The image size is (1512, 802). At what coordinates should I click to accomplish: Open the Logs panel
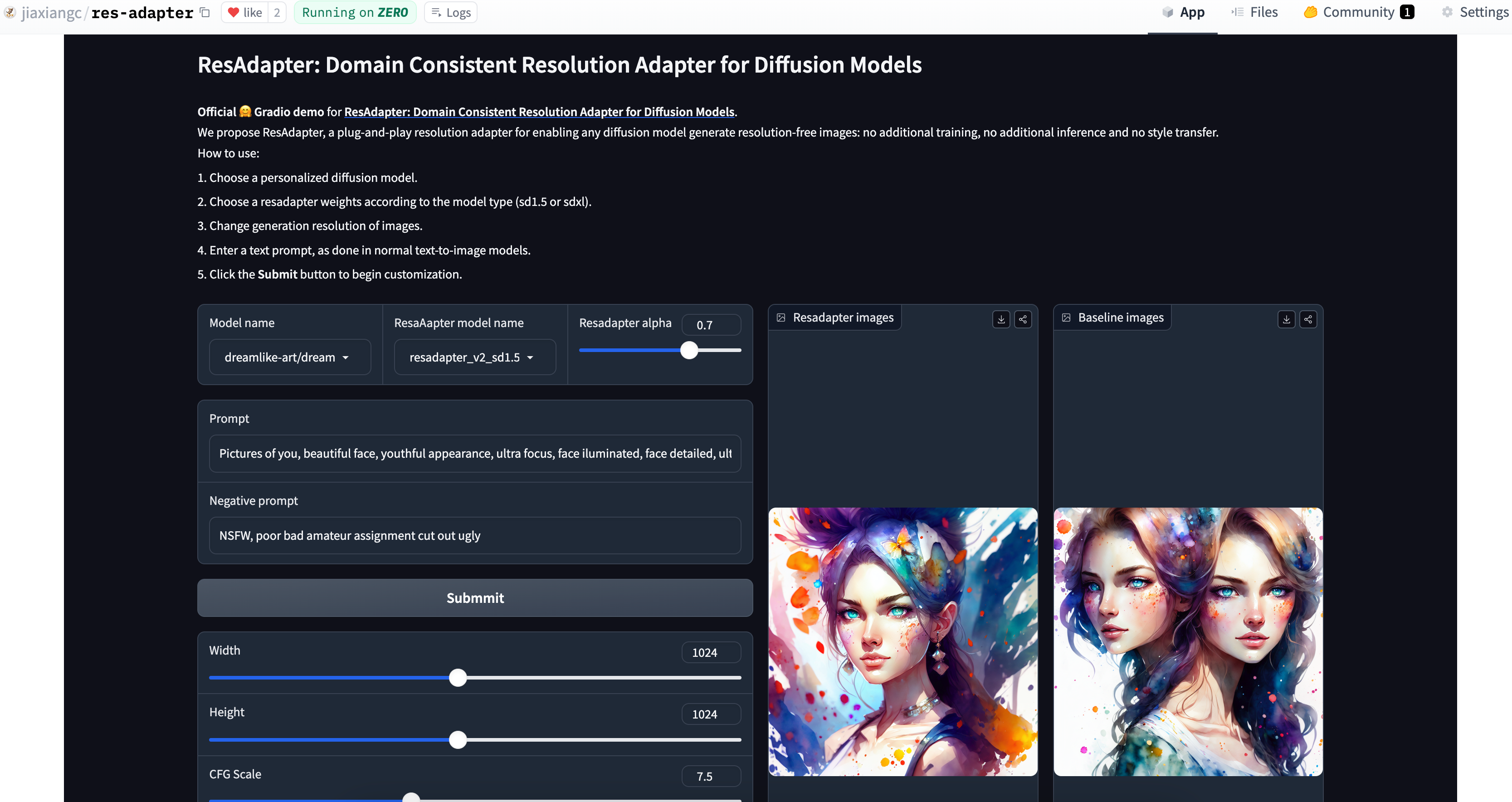[450, 12]
